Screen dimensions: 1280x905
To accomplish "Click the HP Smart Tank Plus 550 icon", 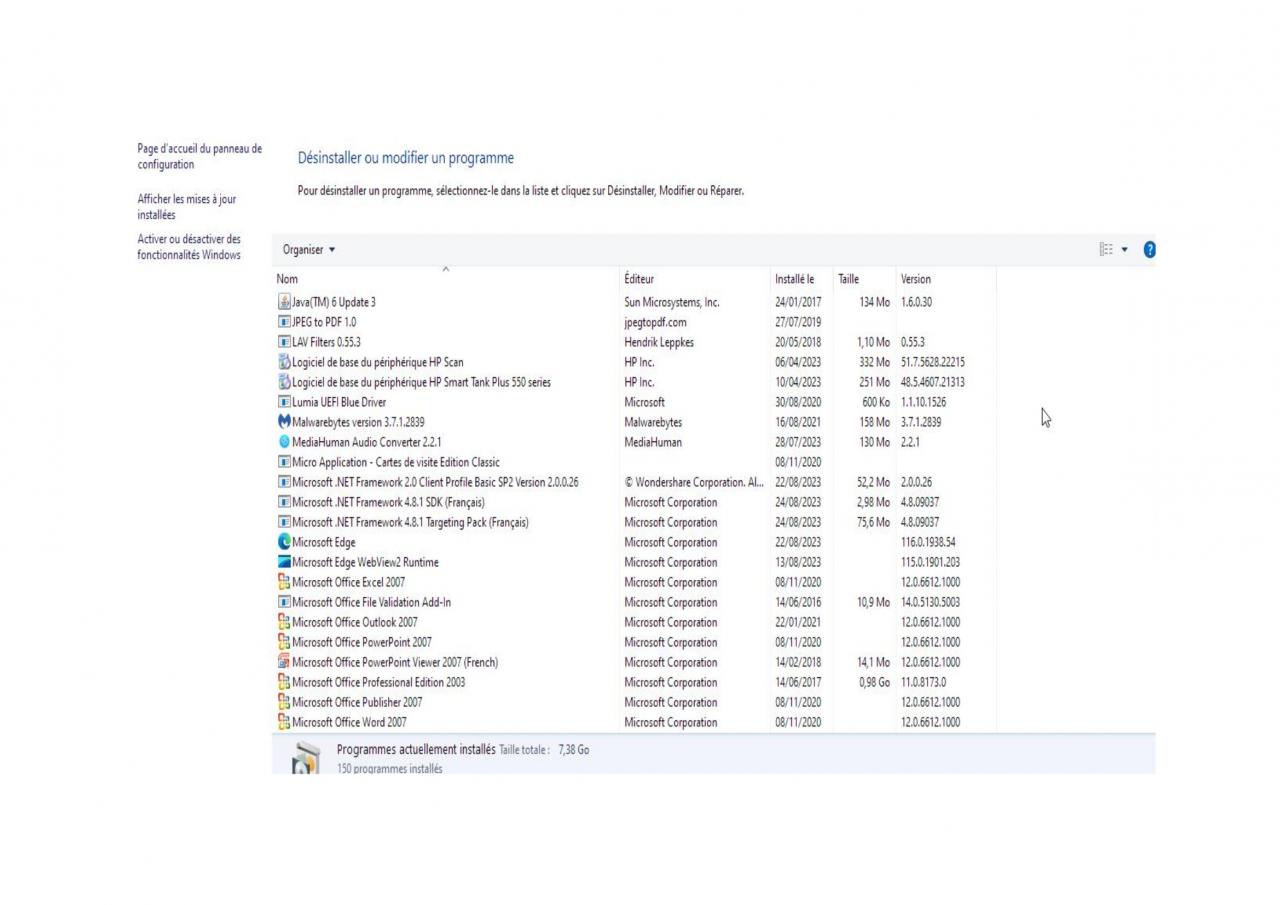I will tap(284, 382).
